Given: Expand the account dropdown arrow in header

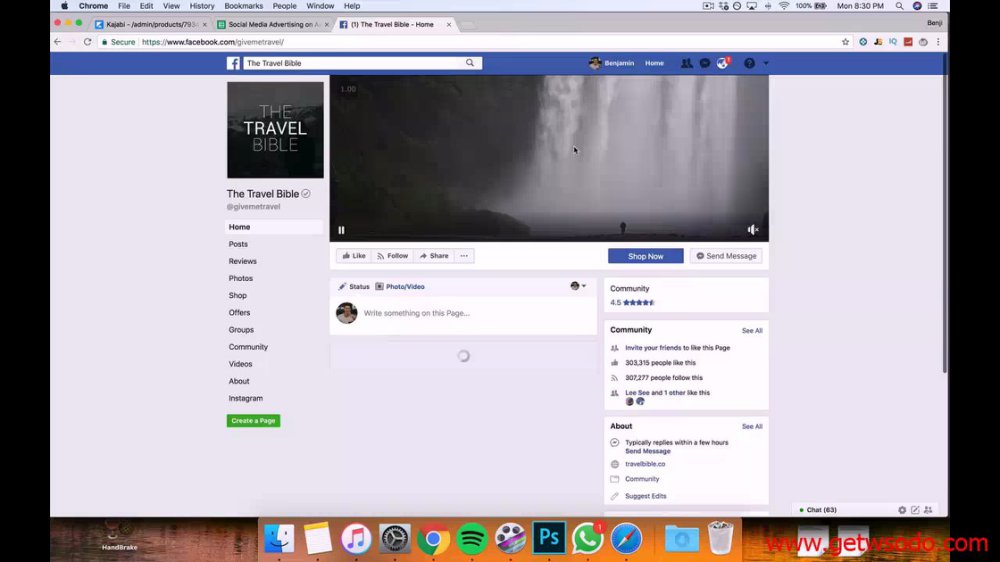Looking at the screenshot, I should (766, 63).
